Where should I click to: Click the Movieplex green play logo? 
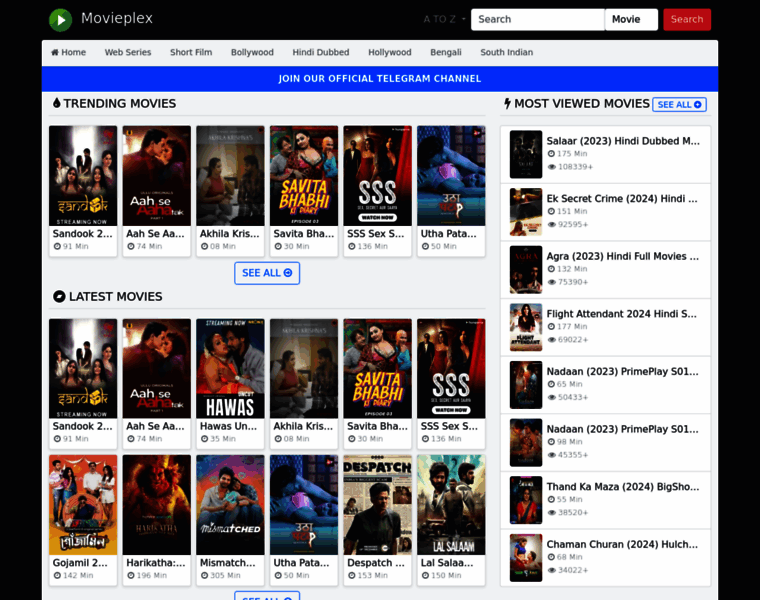pyautogui.click(x=61, y=19)
